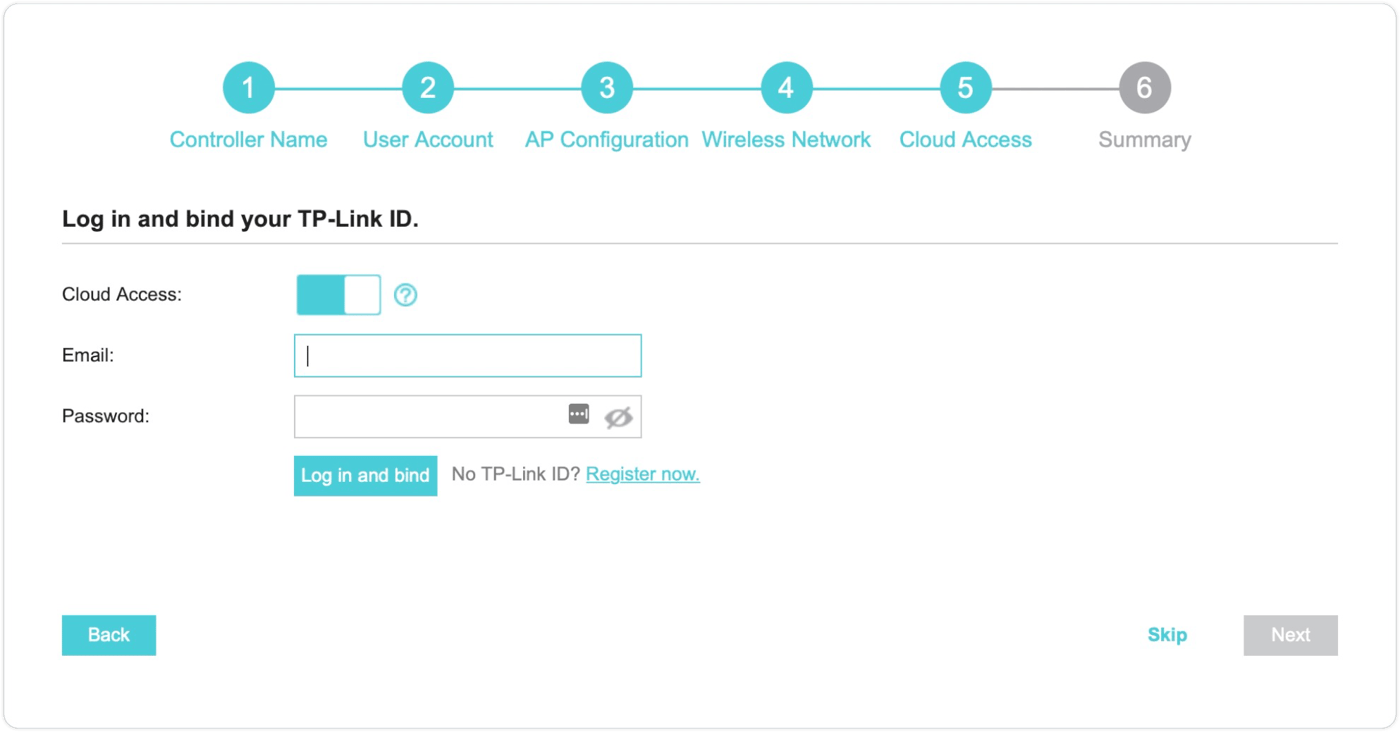Click the Summary step label

(1144, 140)
